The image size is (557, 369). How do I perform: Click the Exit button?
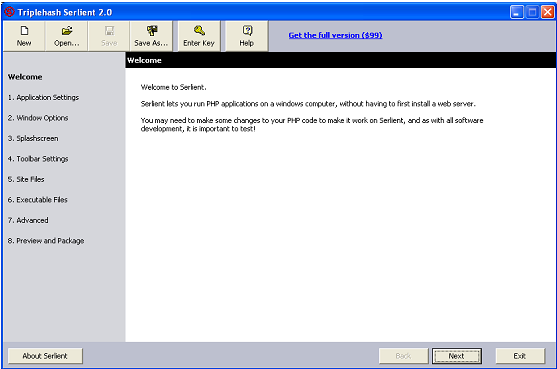(520, 356)
